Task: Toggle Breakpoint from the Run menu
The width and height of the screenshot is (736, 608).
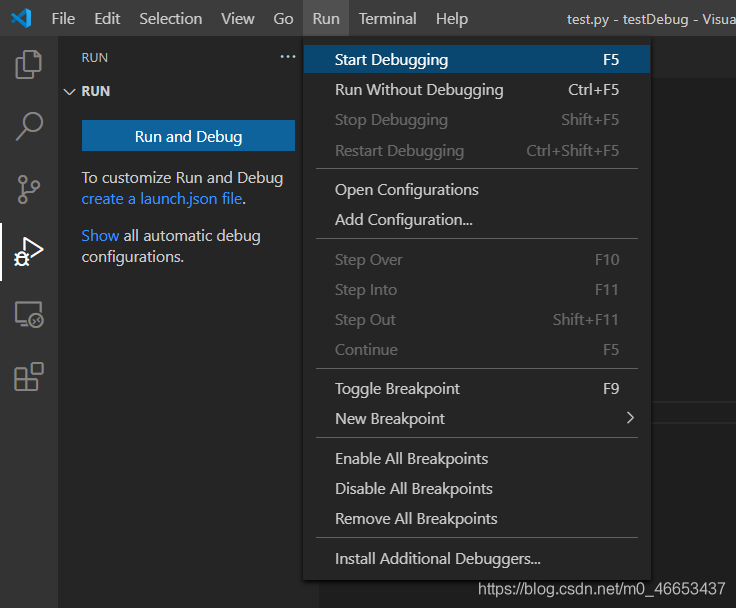Action: click(x=397, y=389)
